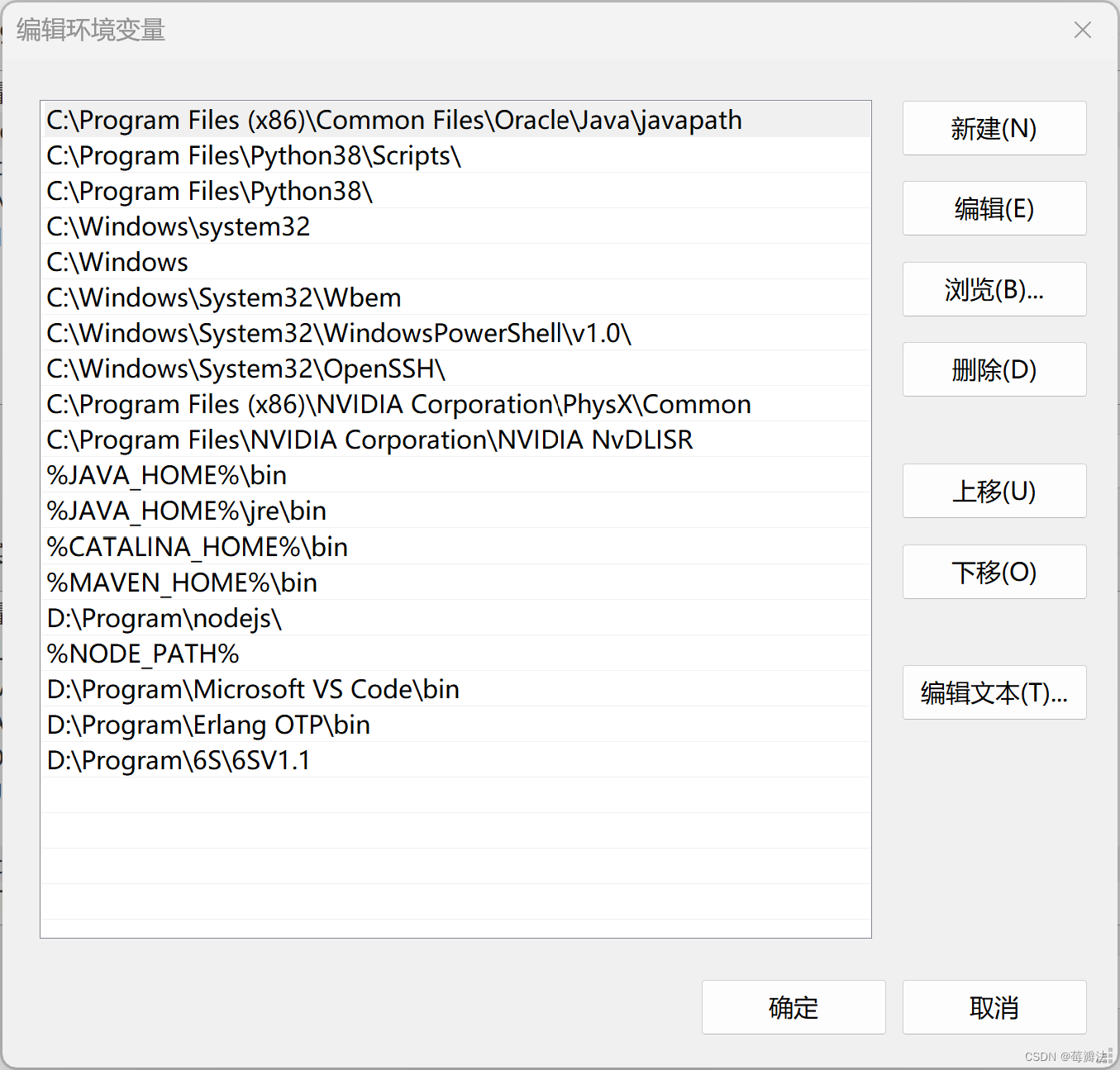Move entry up with 上移(U)
The image size is (1120, 1070).
994,491
